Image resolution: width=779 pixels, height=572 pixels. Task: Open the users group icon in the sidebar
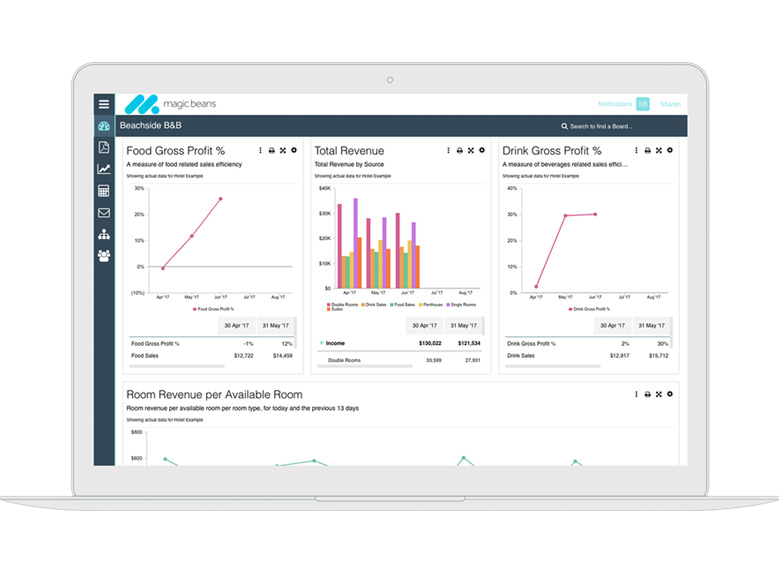(x=104, y=256)
